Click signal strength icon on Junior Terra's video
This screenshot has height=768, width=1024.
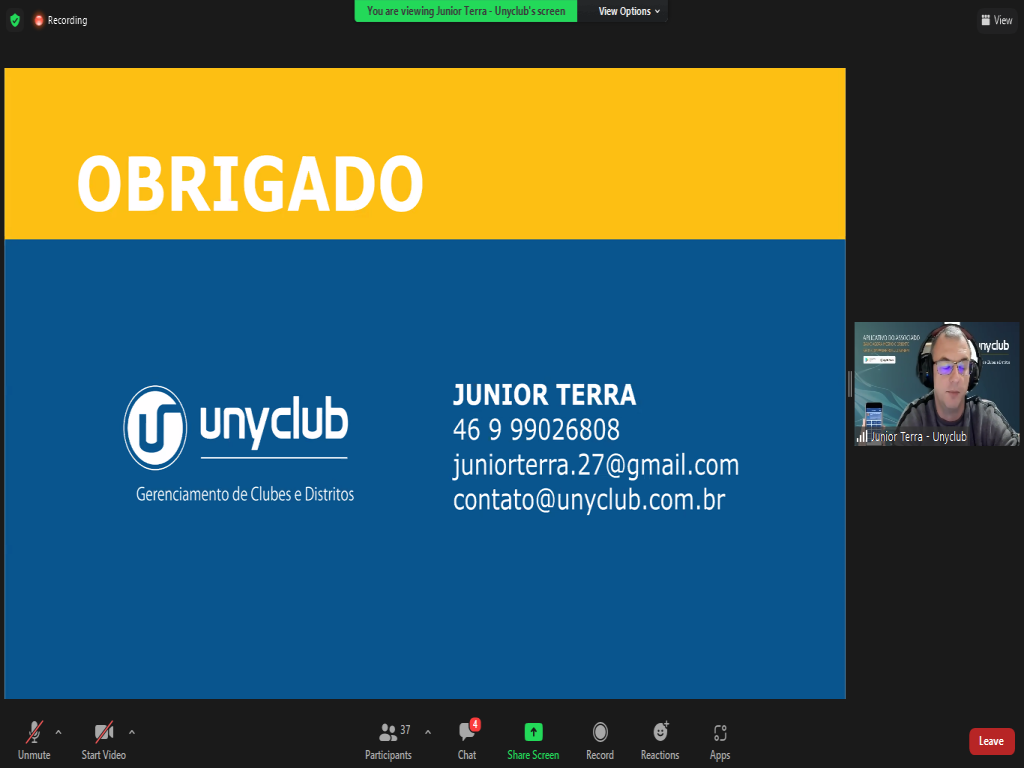click(x=862, y=437)
